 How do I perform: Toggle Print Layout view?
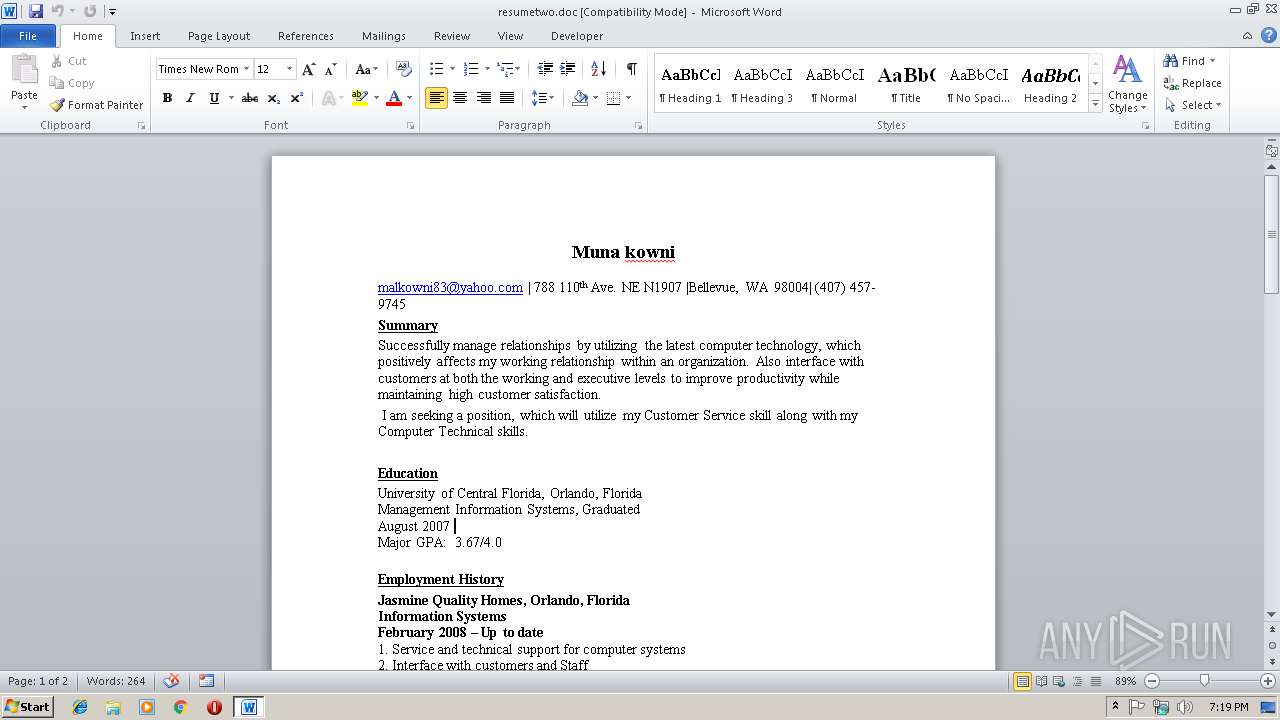[1022, 681]
